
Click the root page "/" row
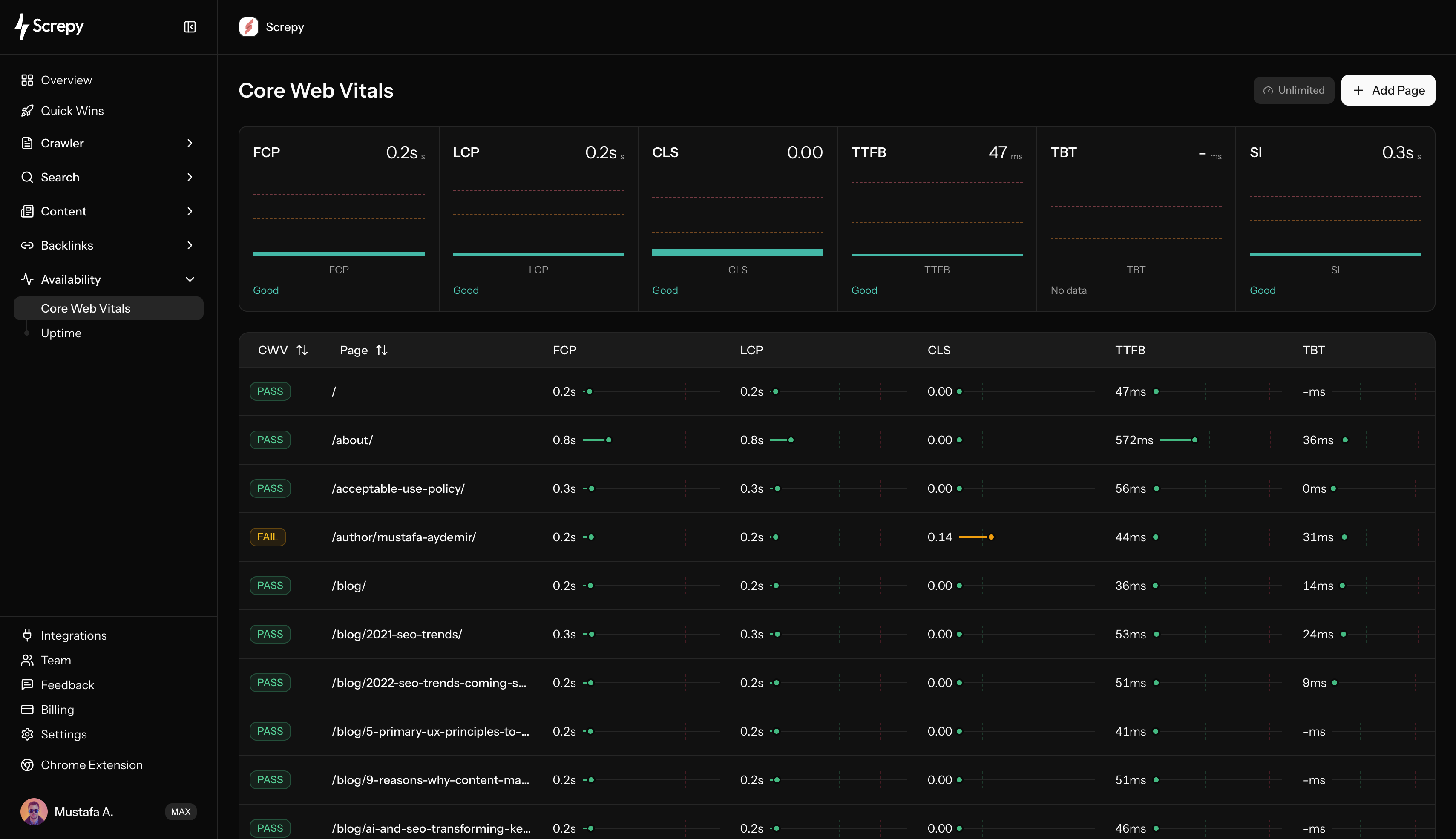(x=837, y=391)
